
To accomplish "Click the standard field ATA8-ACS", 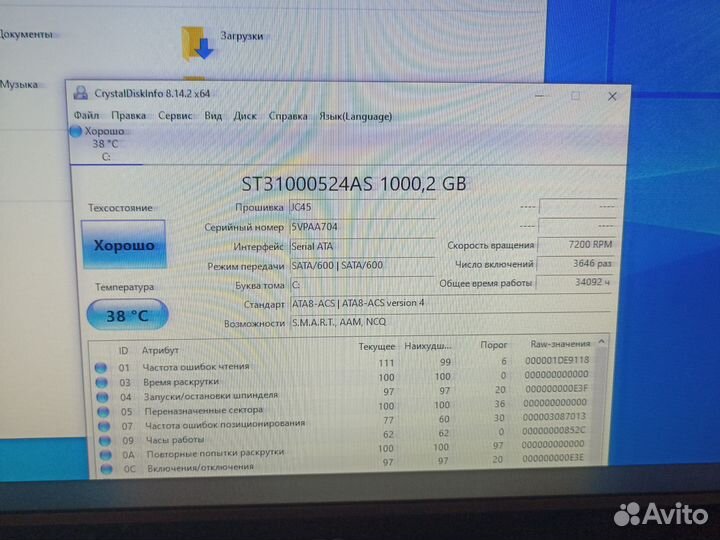I will [450, 303].
